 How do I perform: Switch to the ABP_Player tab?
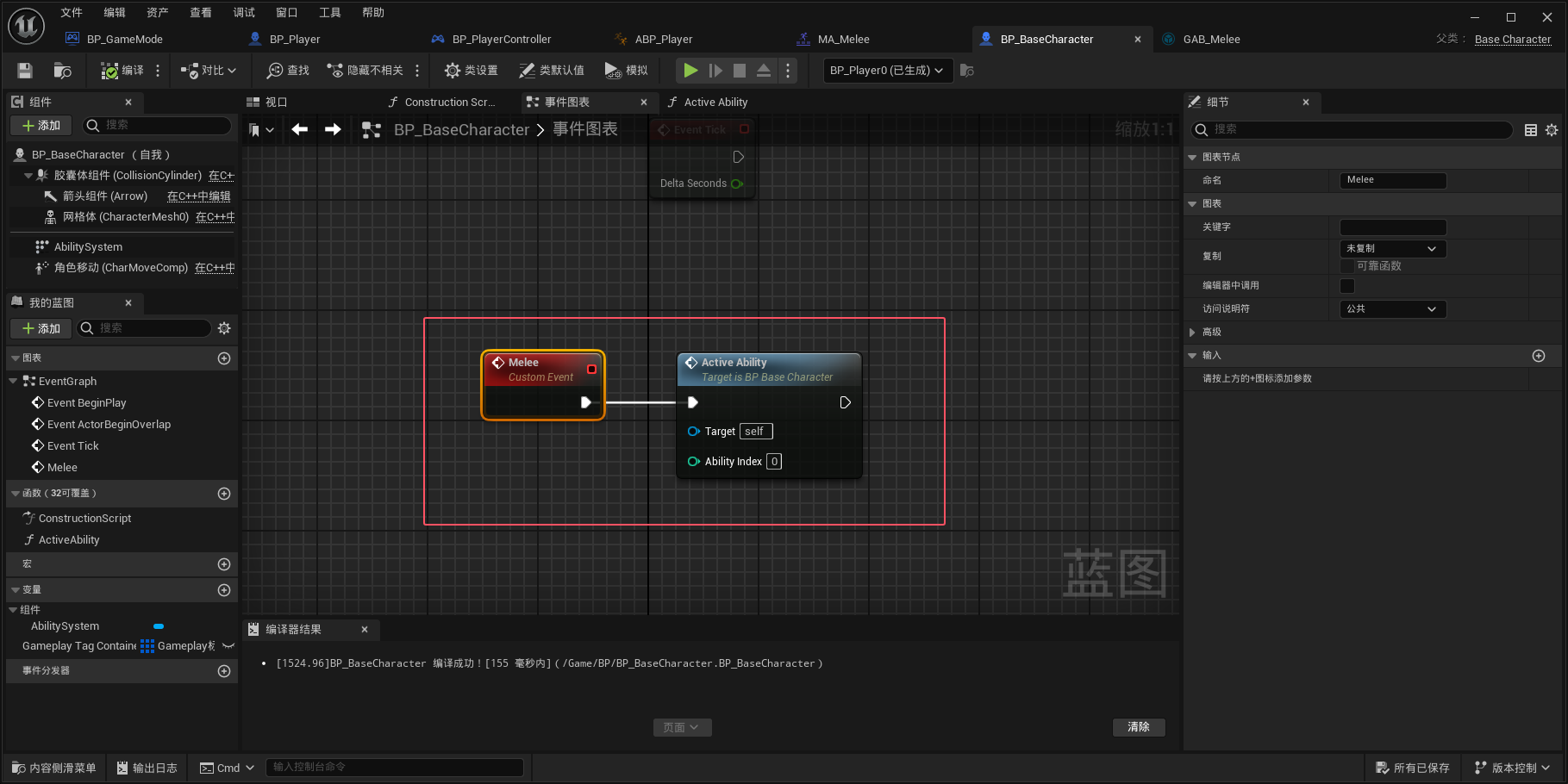664,39
